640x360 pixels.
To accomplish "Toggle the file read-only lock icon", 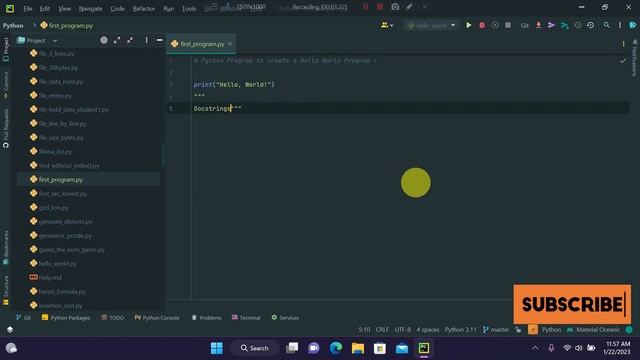I will pyautogui.click(x=518, y=330).
